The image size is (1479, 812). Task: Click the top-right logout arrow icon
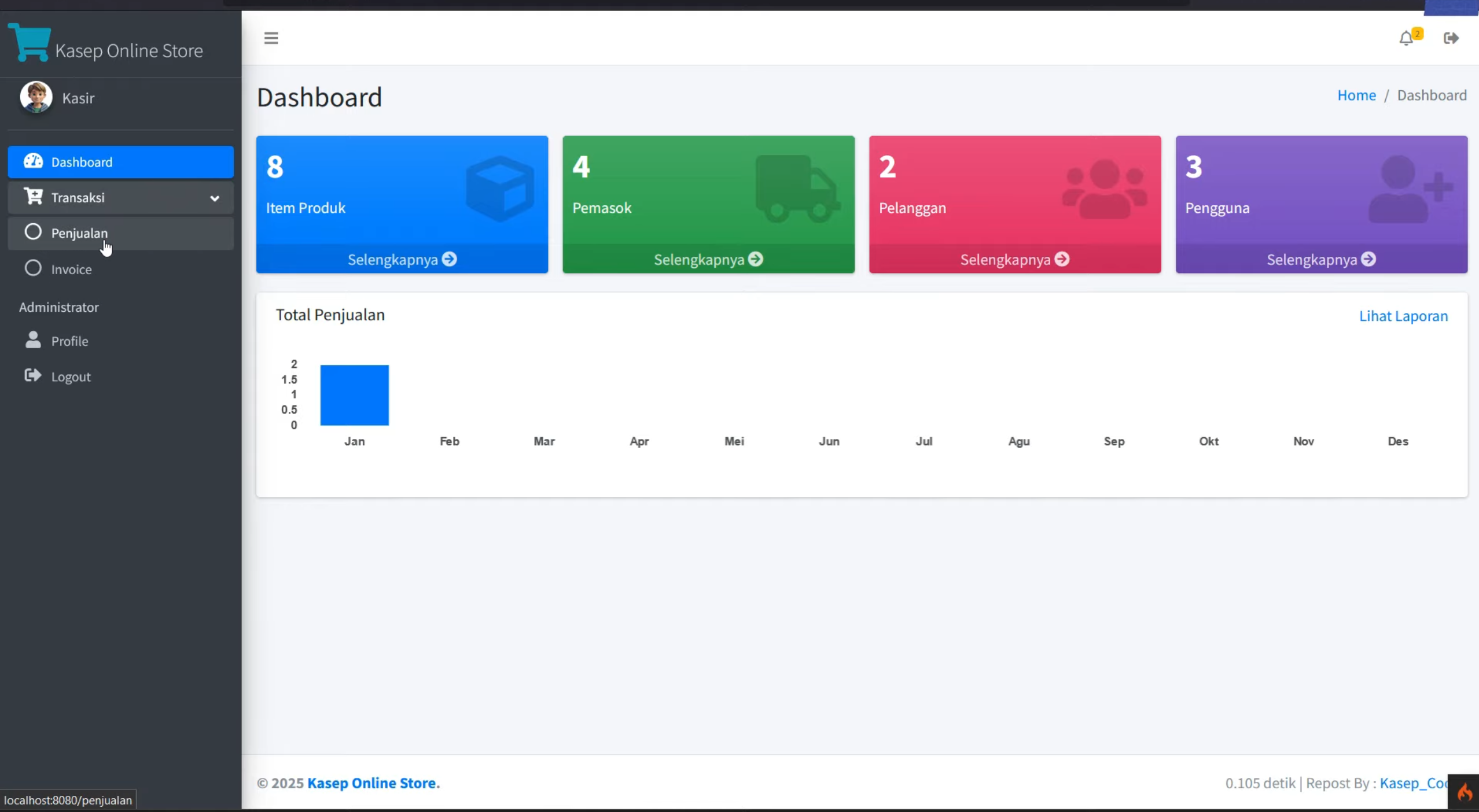(1451, 38)
